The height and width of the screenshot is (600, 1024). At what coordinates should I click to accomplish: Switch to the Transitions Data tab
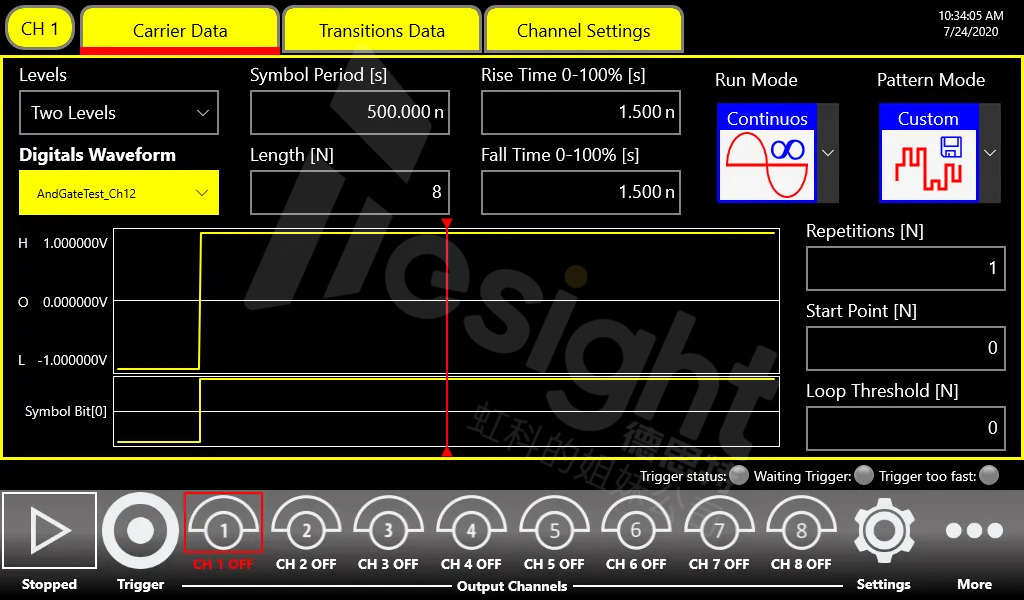coord(381,30)
